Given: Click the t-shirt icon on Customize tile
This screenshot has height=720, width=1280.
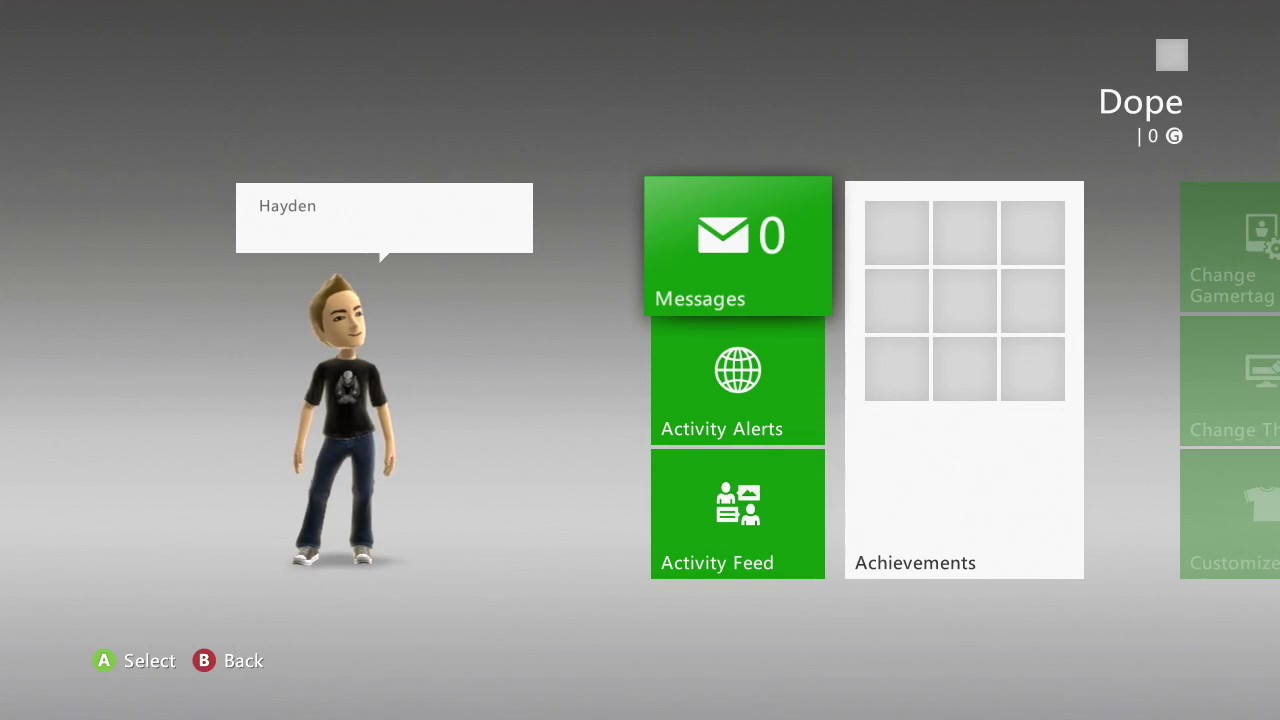Looking at the screenshot, I should click(1263, 503).
